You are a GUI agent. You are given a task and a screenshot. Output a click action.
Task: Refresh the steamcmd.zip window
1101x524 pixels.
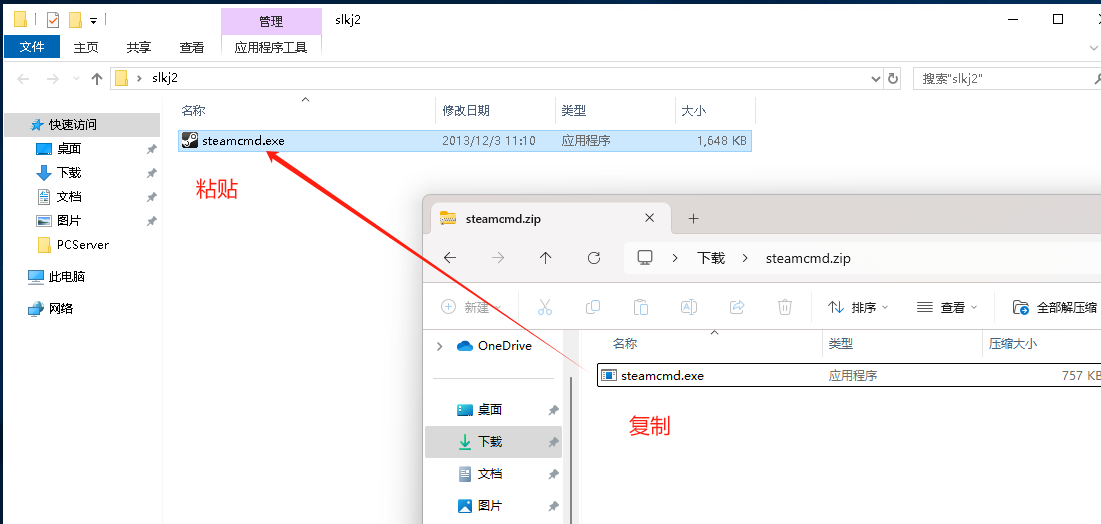594,258
